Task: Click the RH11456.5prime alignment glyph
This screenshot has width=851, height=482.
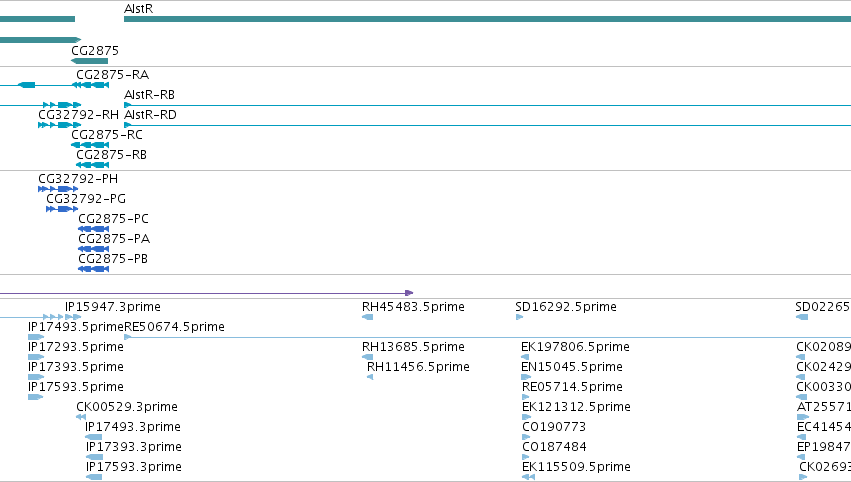Action: (370, 377)
